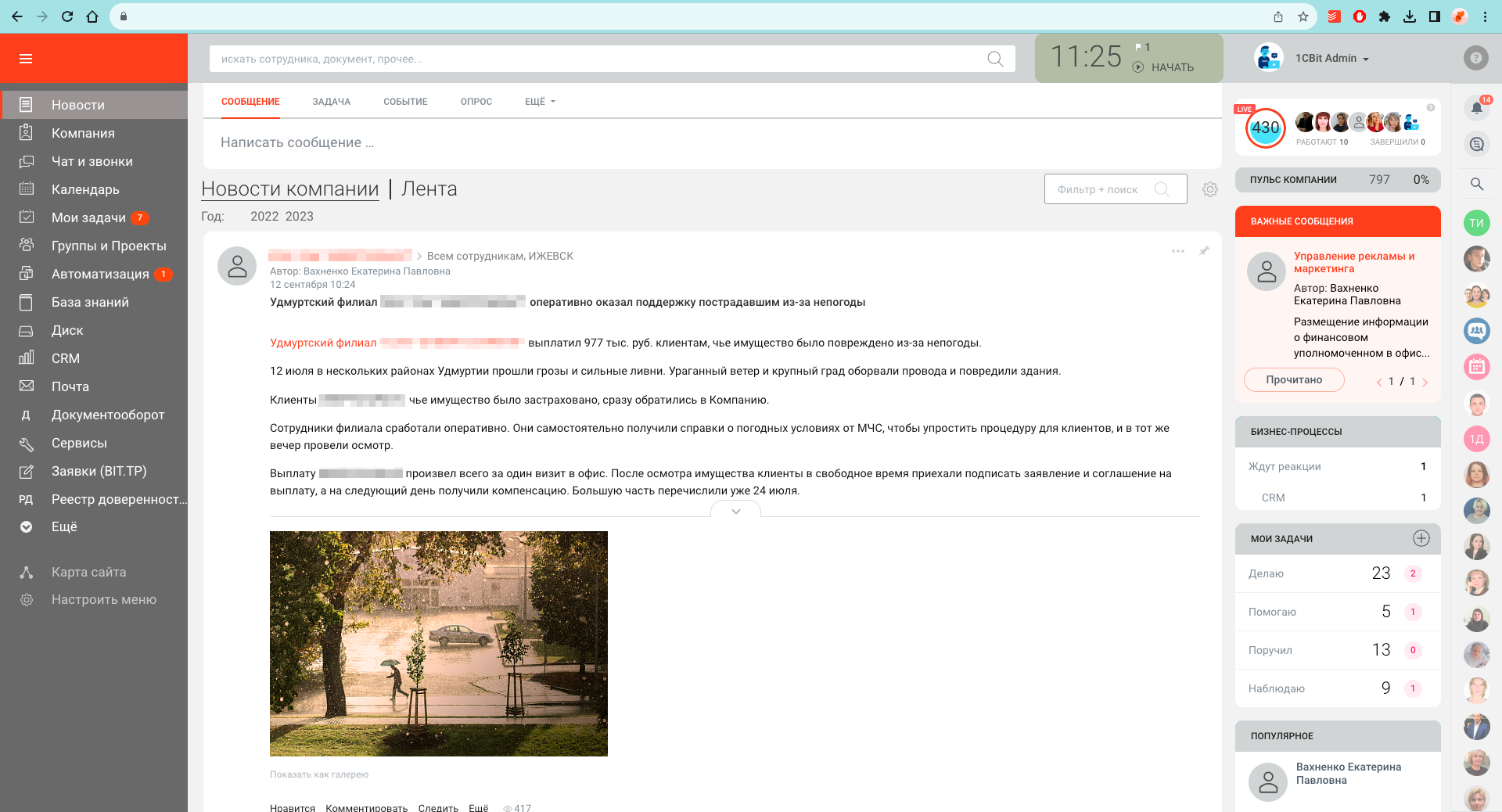
Task: Select the Задача tab
Action: click(332, 102)
